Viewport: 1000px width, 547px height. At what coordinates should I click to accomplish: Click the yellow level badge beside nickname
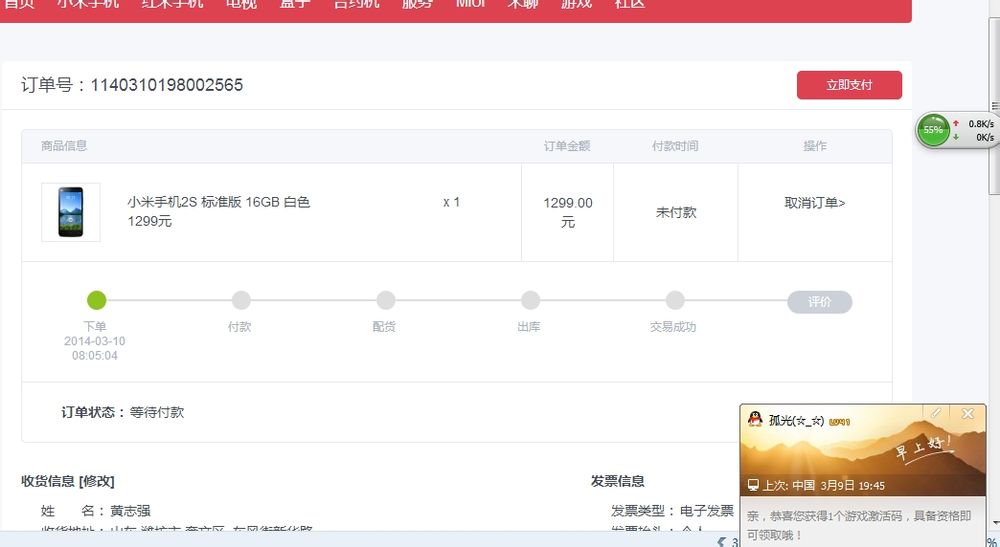[839, 422]
